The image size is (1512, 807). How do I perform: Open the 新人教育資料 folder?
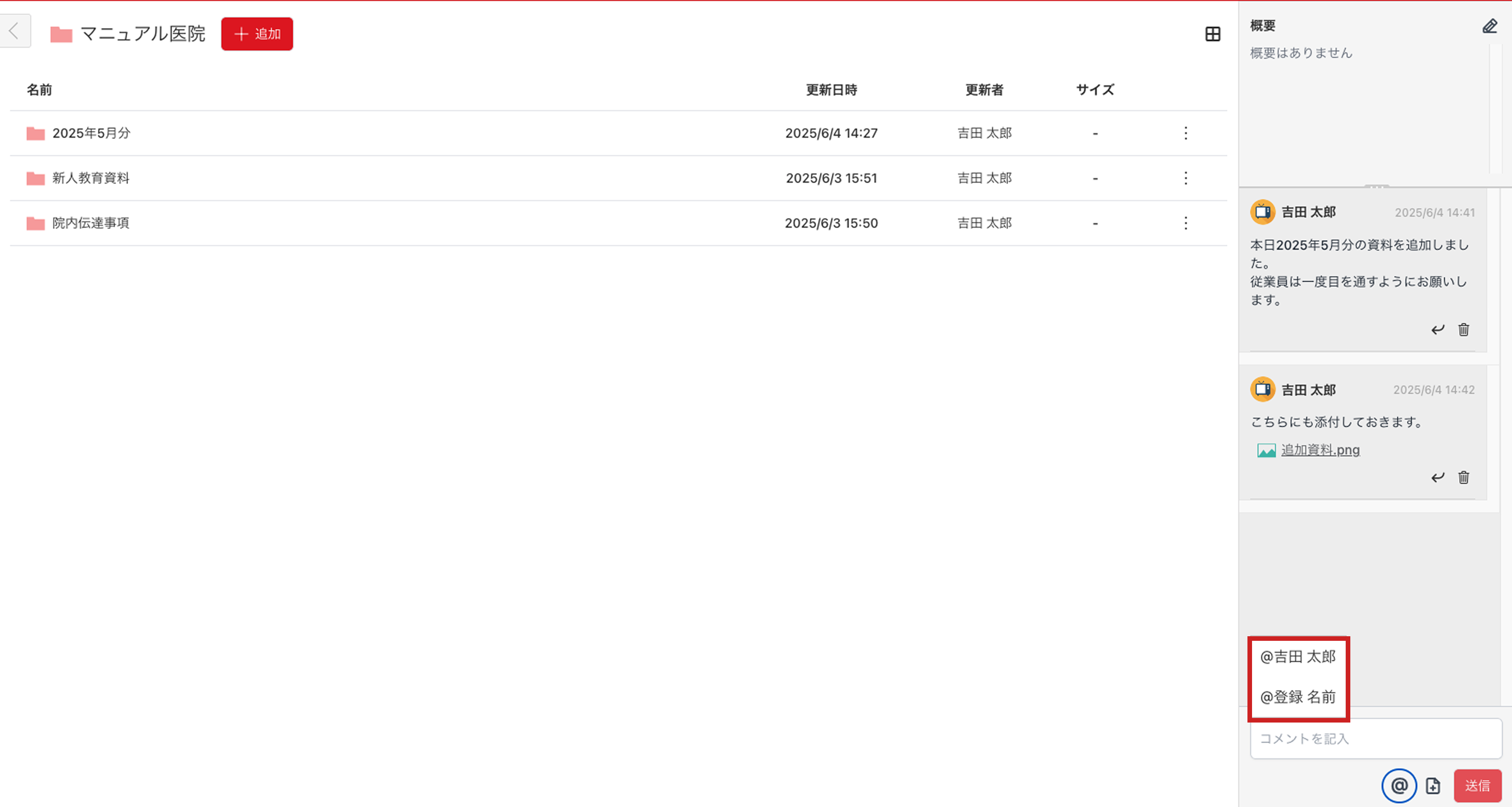tap(91, 178)
